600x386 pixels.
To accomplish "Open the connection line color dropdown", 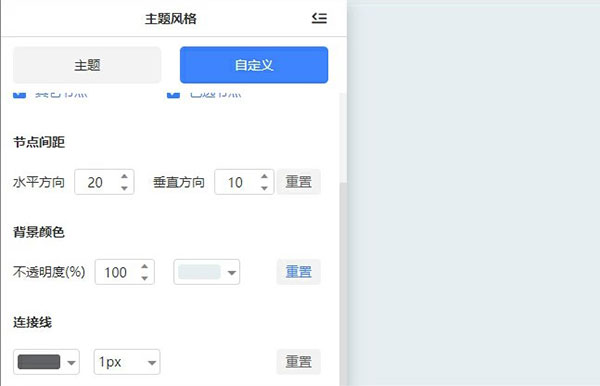I will (x=46, y=362).
